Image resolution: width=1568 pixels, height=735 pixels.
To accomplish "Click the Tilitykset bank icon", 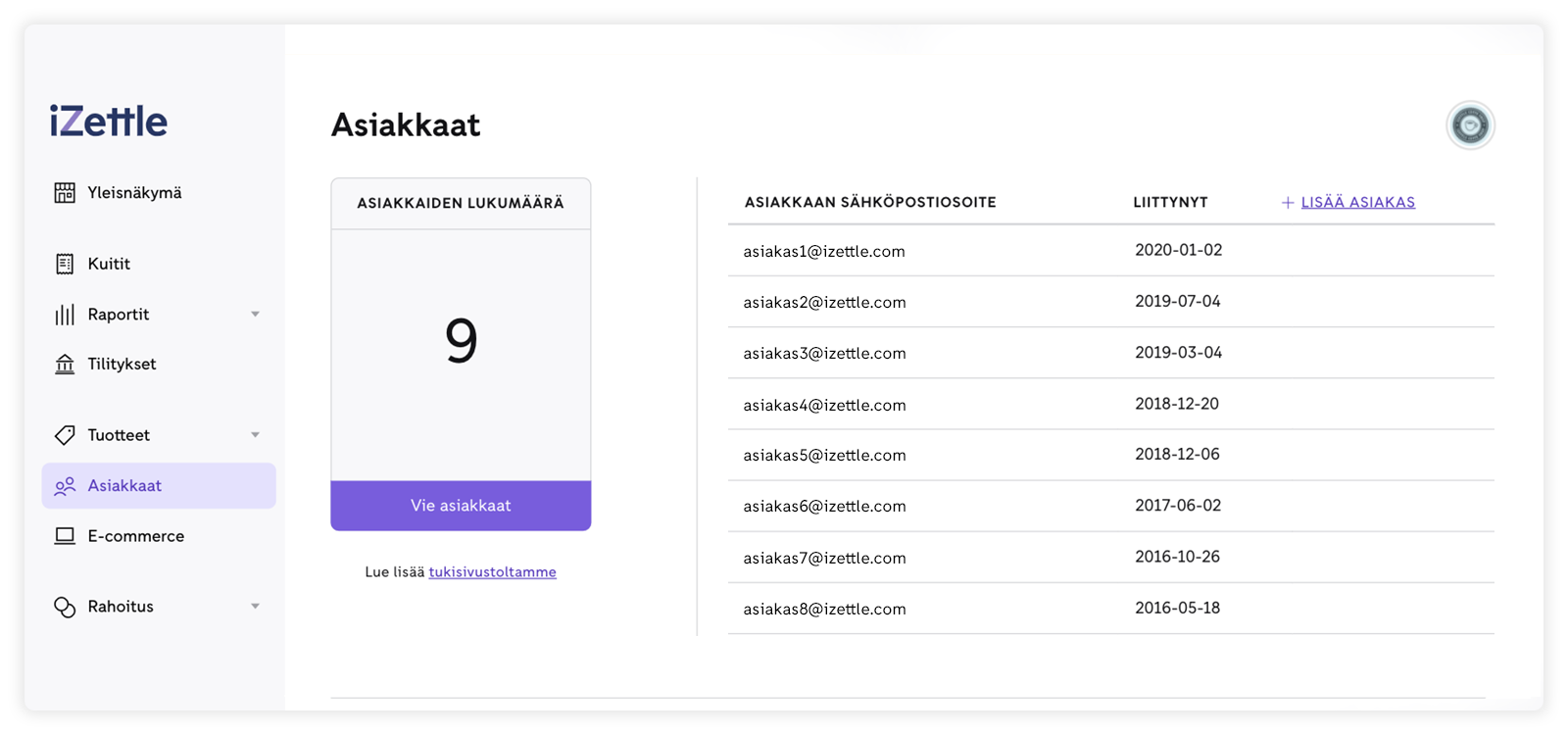I will [65, 365].
